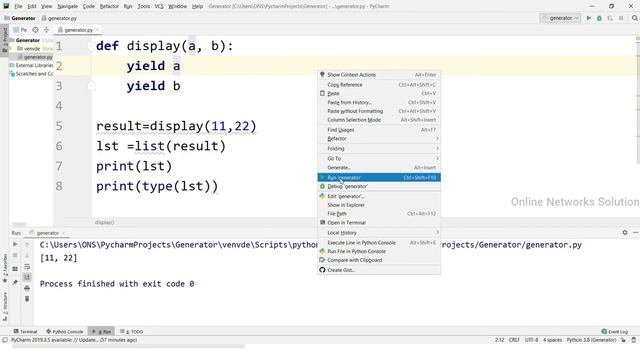Open Scratches and Consoles node

(x=32, y=74)
